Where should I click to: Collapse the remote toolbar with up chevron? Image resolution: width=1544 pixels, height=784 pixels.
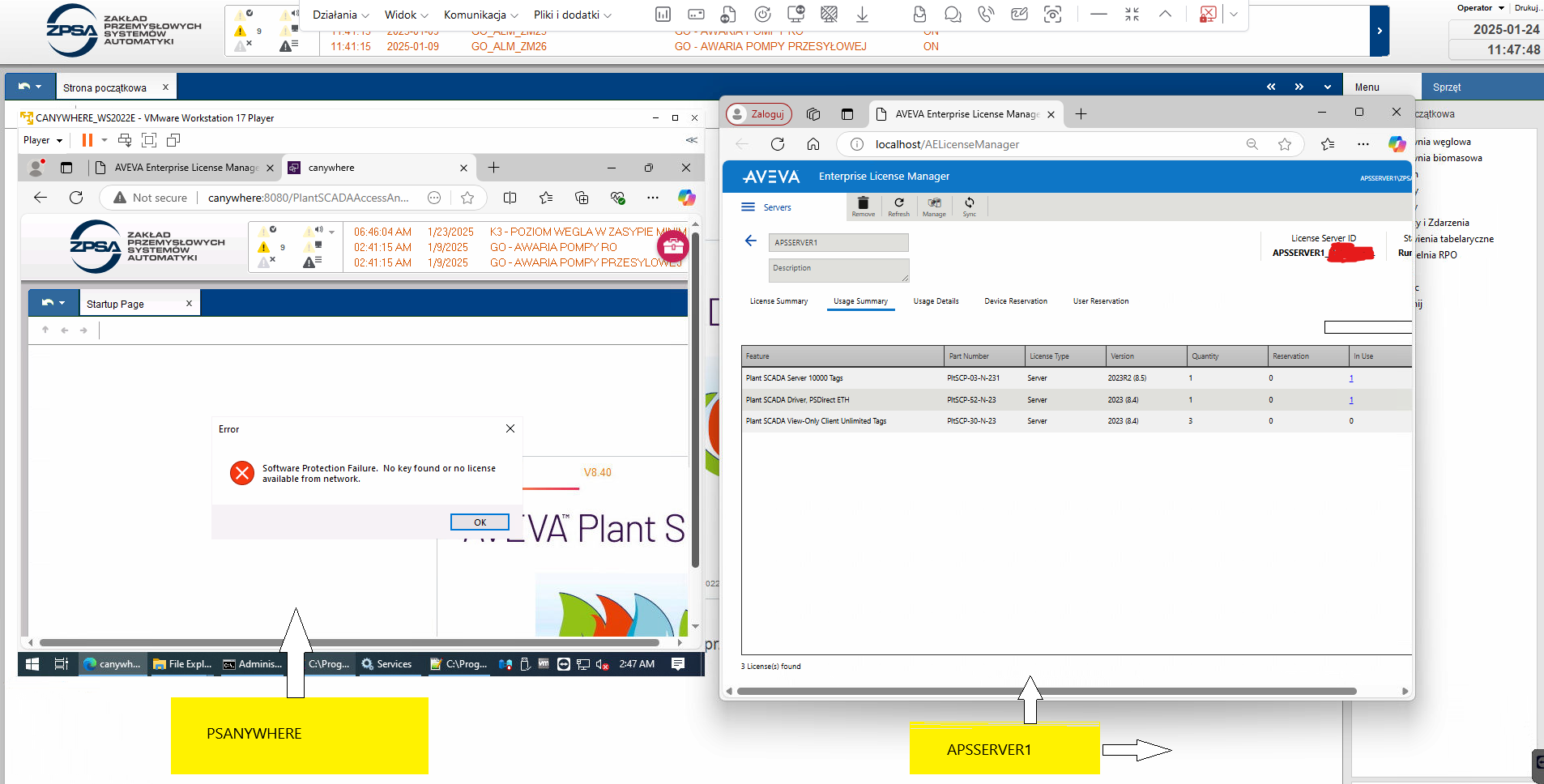1165,15
